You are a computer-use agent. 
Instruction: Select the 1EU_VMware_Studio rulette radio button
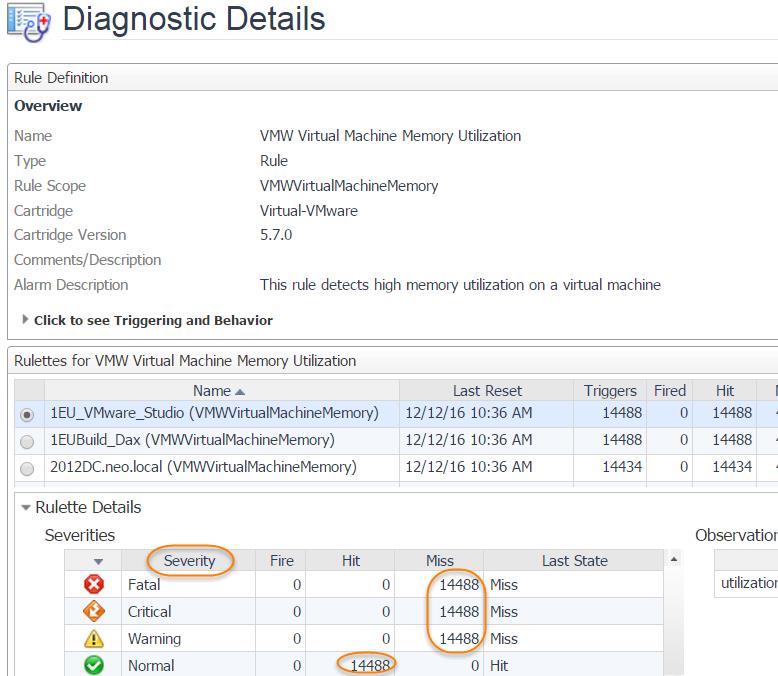[x=28, y=413]
